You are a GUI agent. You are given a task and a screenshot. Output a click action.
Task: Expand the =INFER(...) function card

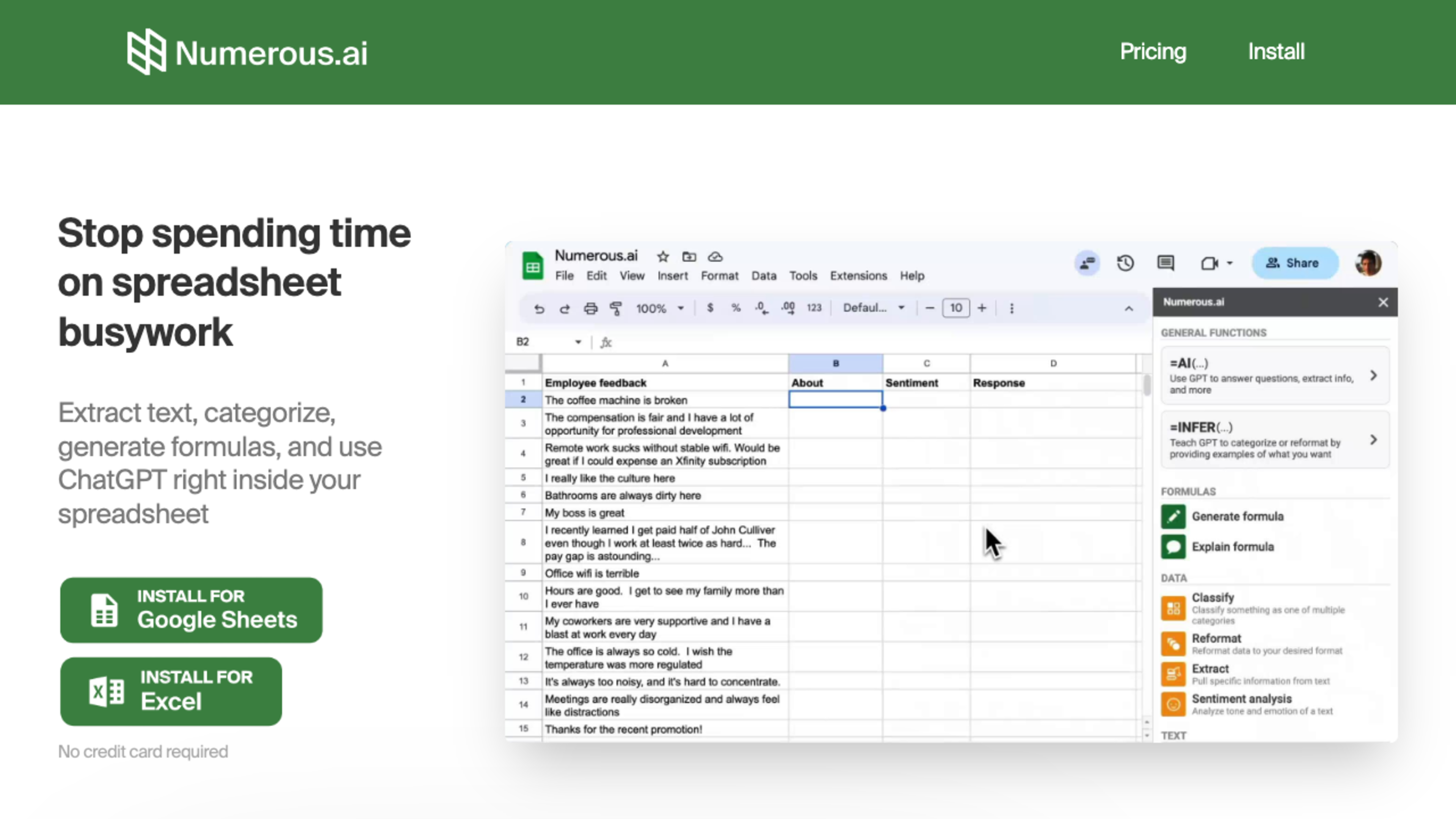click(x=1275, y=440)
